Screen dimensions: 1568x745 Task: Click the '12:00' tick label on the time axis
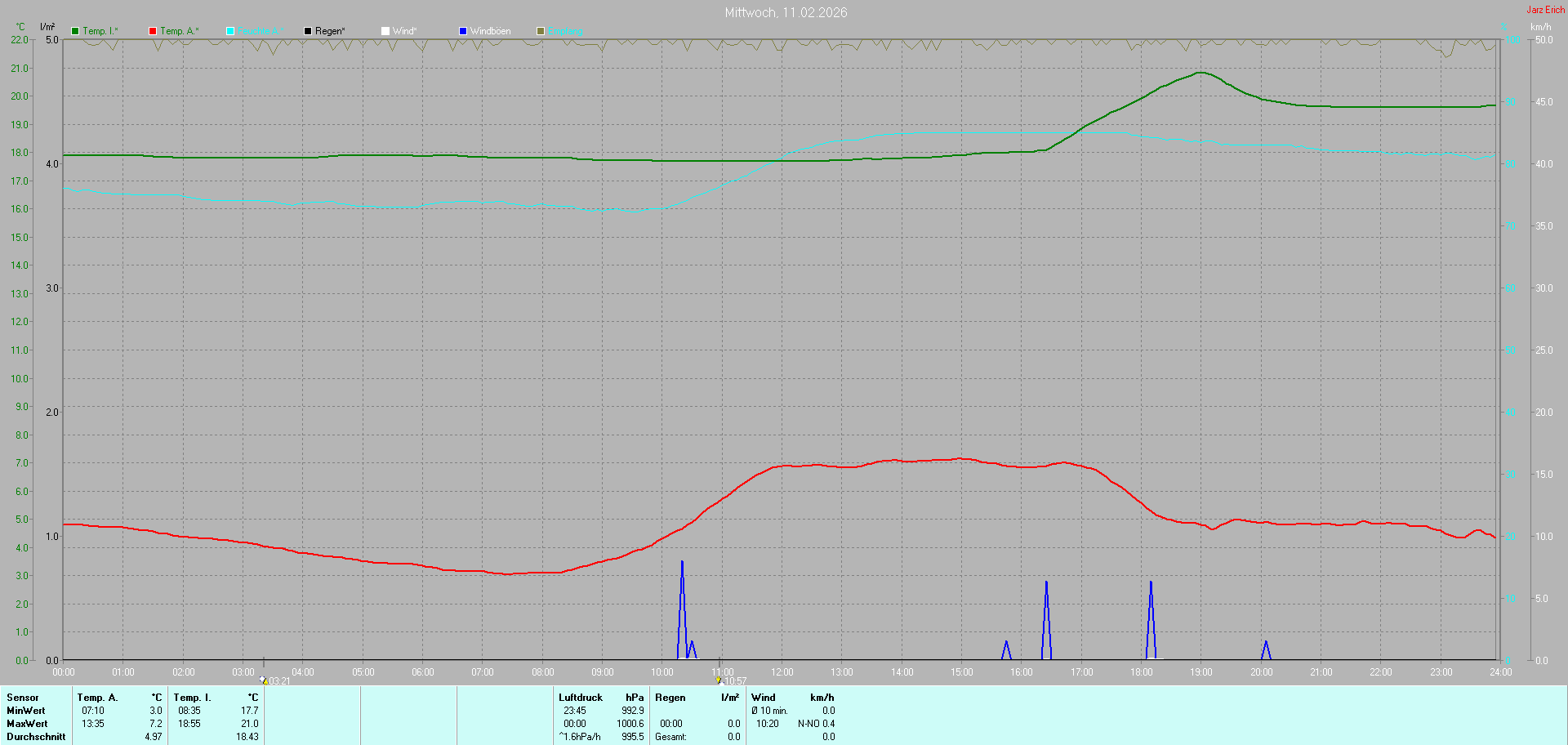click(x=782, y=672)
